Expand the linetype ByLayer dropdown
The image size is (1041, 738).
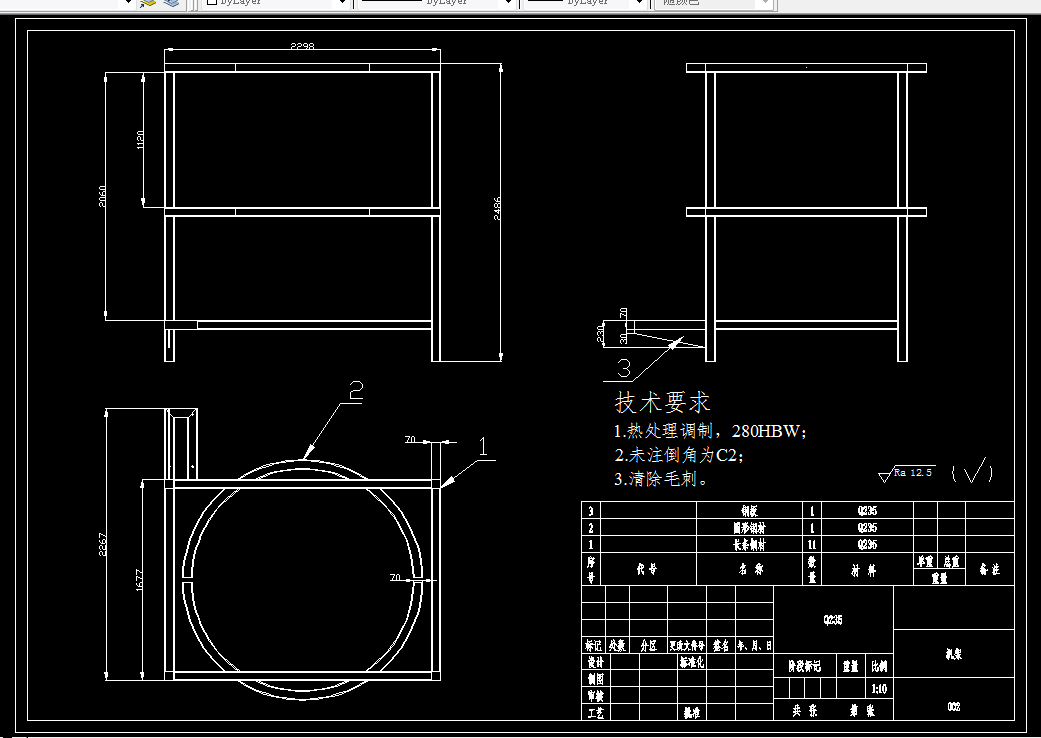tap(509, 3)
